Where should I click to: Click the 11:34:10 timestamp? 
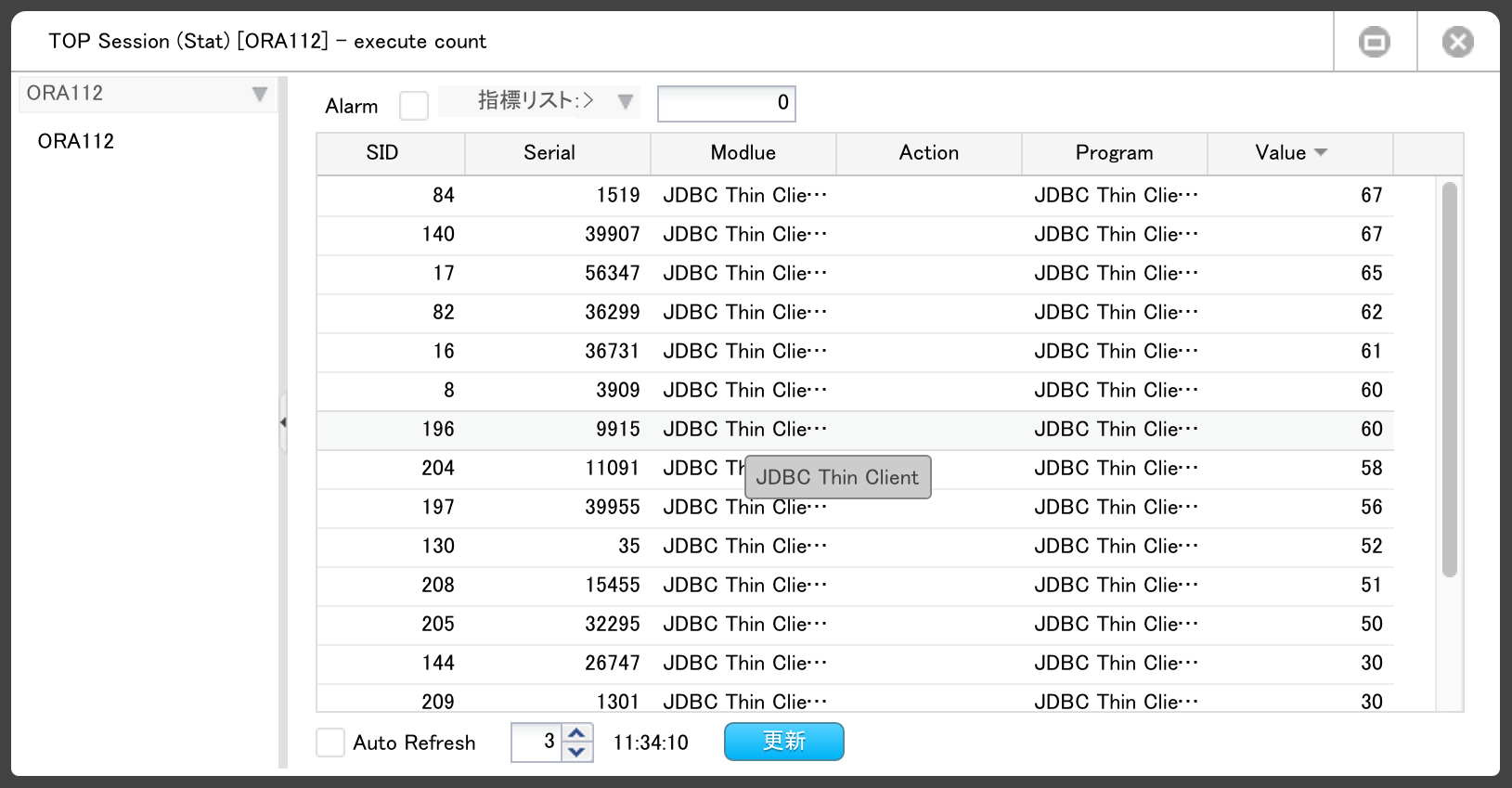pyautogui.click(x=651, y=743)
